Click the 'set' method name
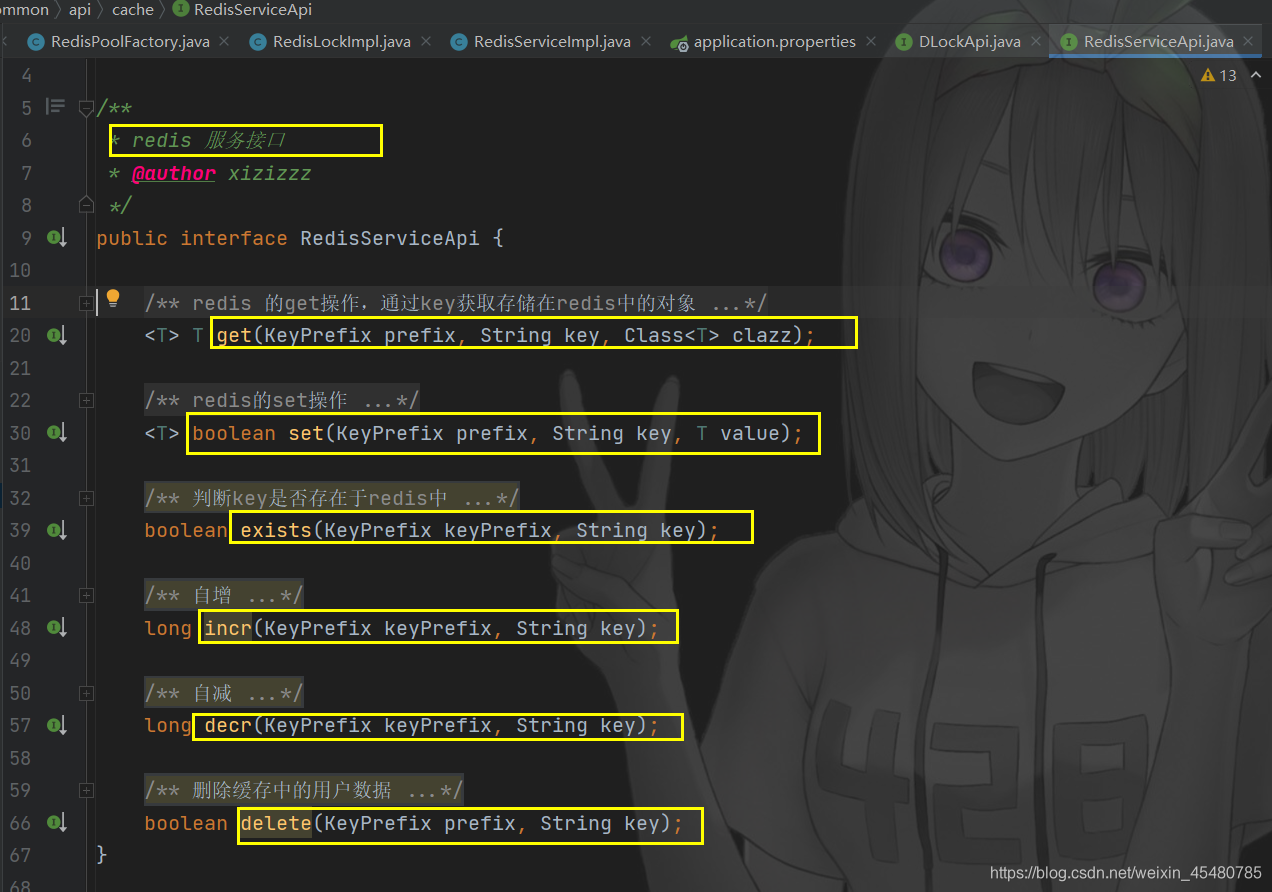 (306, 433)
